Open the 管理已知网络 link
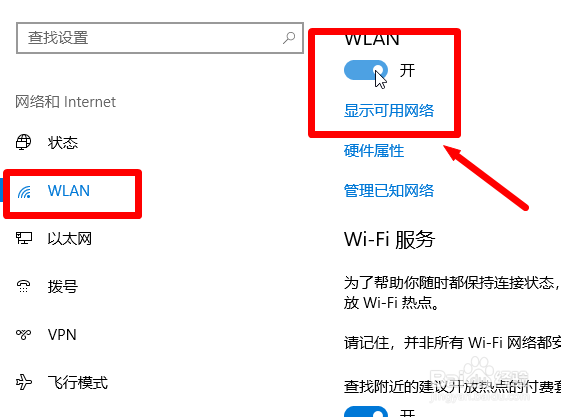Screen dimensions: 561x417 tap(389, 191)
